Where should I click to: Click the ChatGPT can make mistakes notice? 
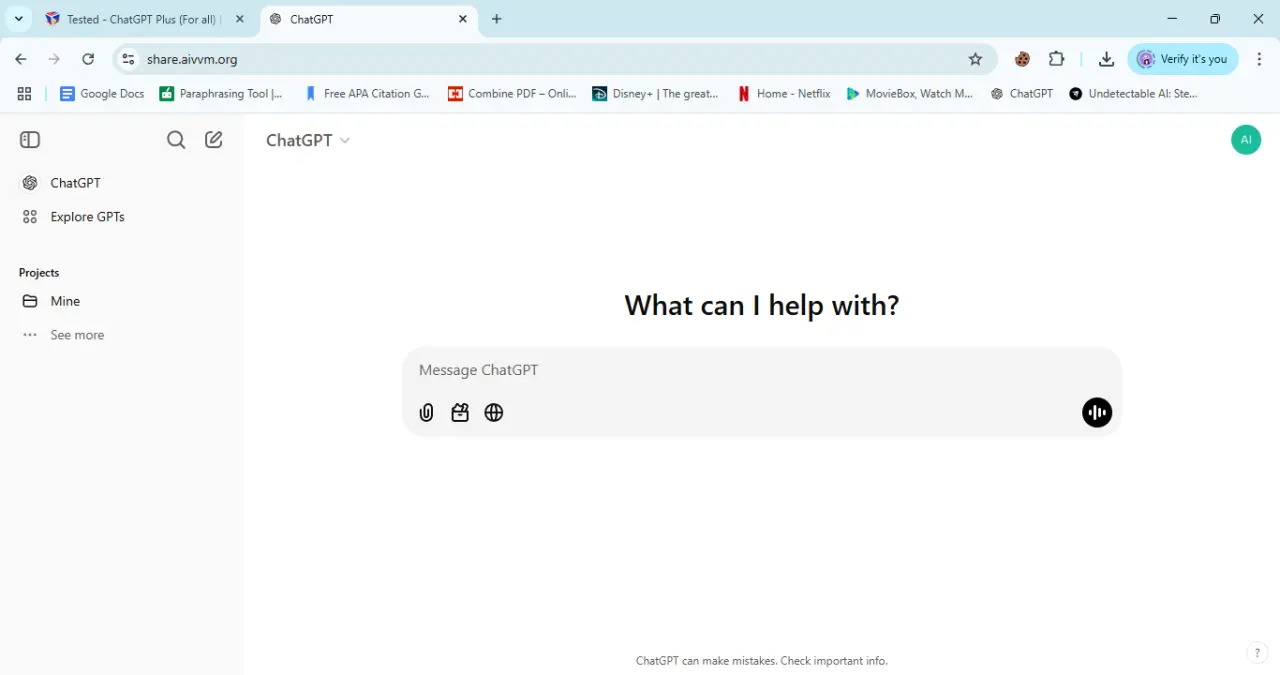click(x=762, y=661)
